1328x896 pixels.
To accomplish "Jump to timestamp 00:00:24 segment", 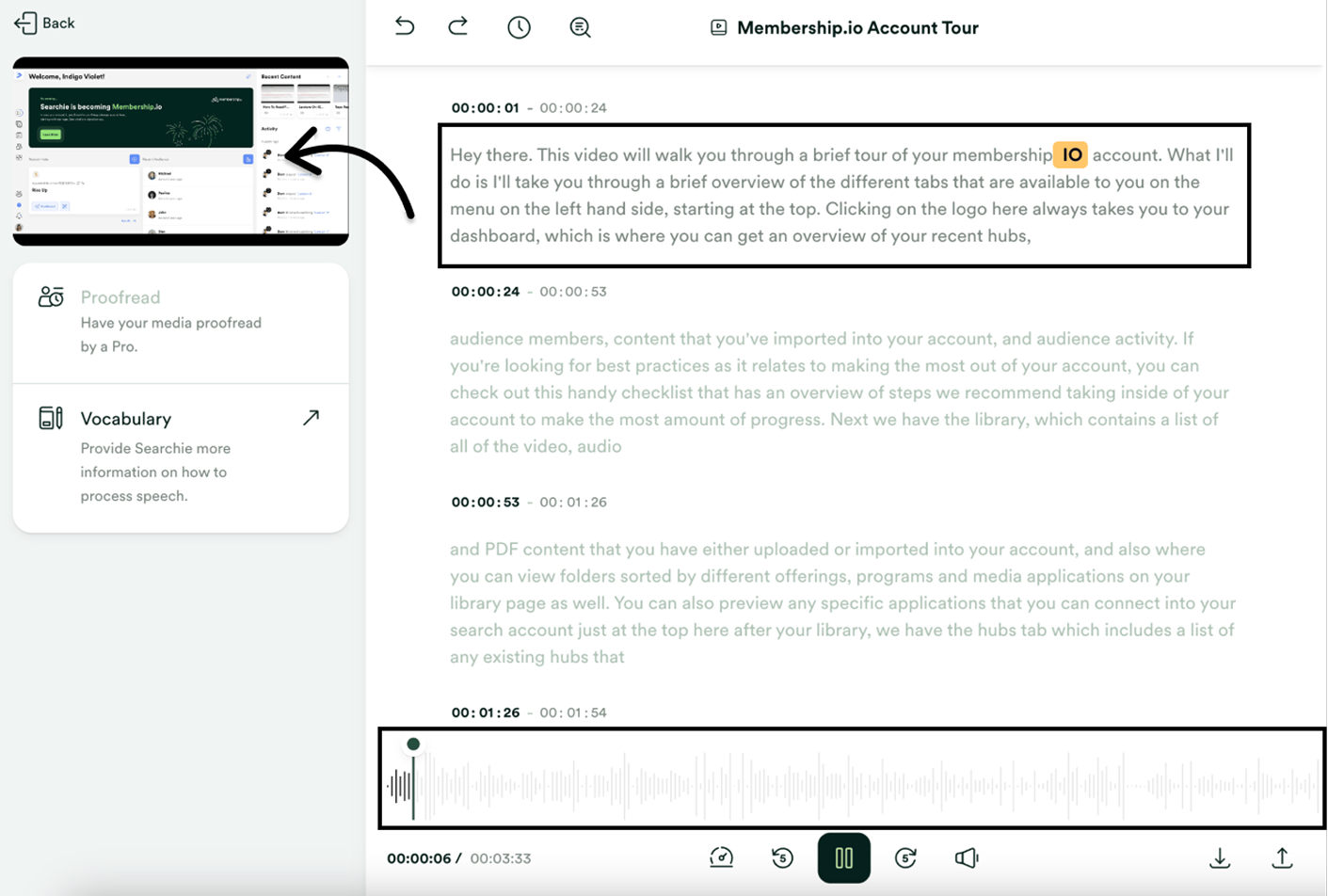I will point(485,292).
